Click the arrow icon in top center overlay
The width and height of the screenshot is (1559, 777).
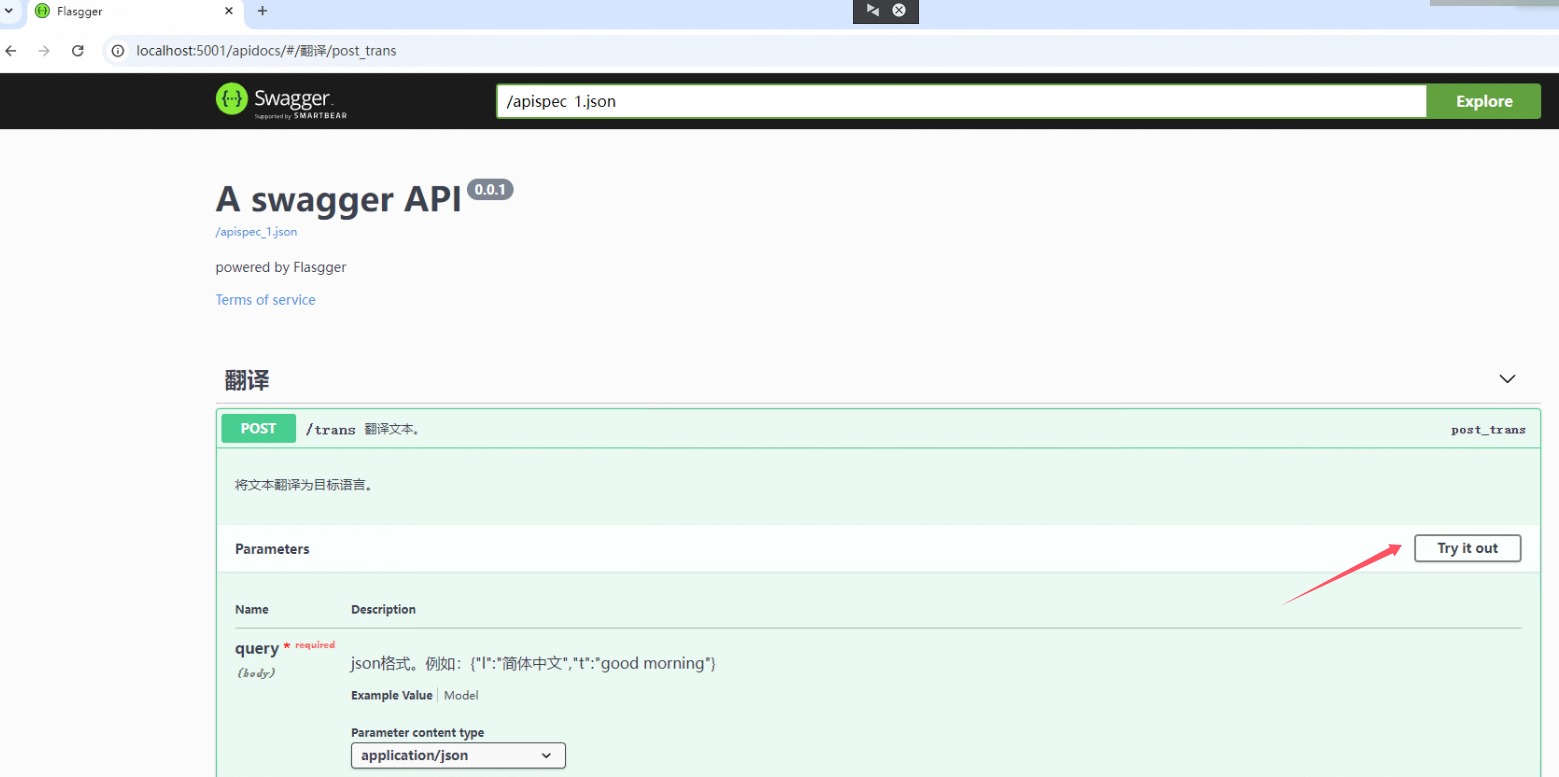coord(872,10)
